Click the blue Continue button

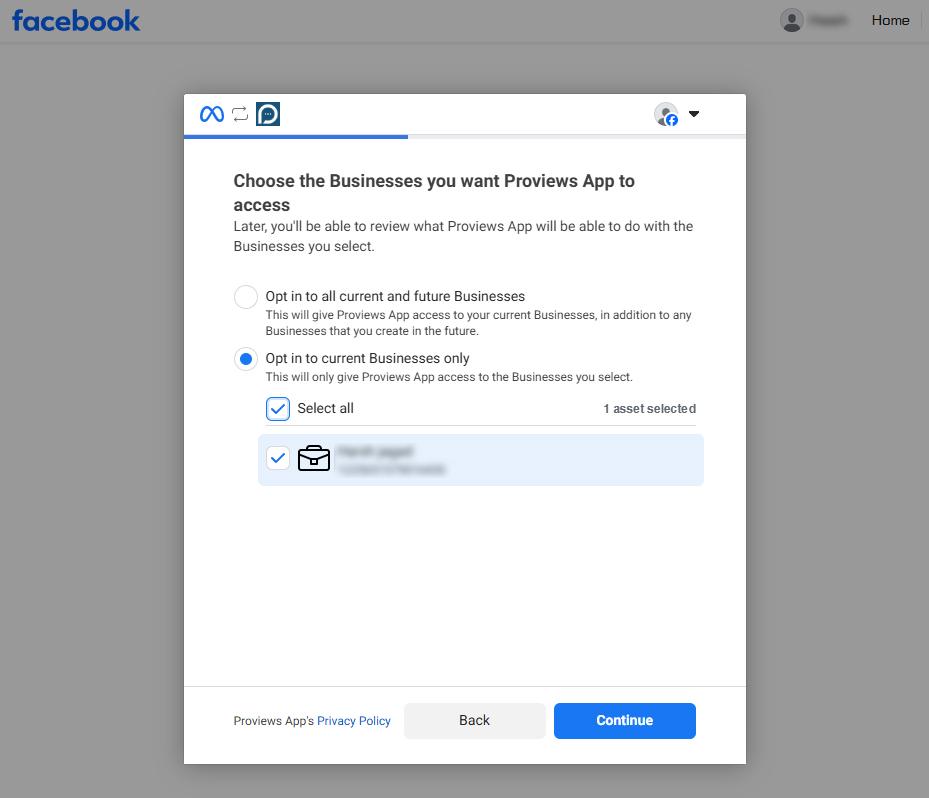pos(624,720)
